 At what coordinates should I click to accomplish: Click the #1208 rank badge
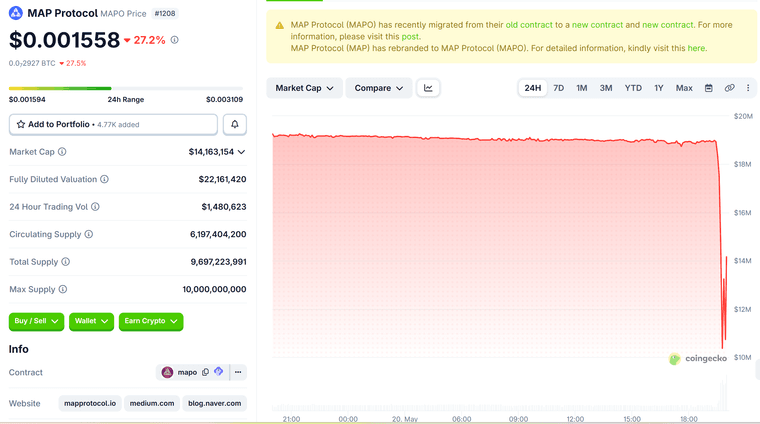pyautogui.click(x=165, y=14)
